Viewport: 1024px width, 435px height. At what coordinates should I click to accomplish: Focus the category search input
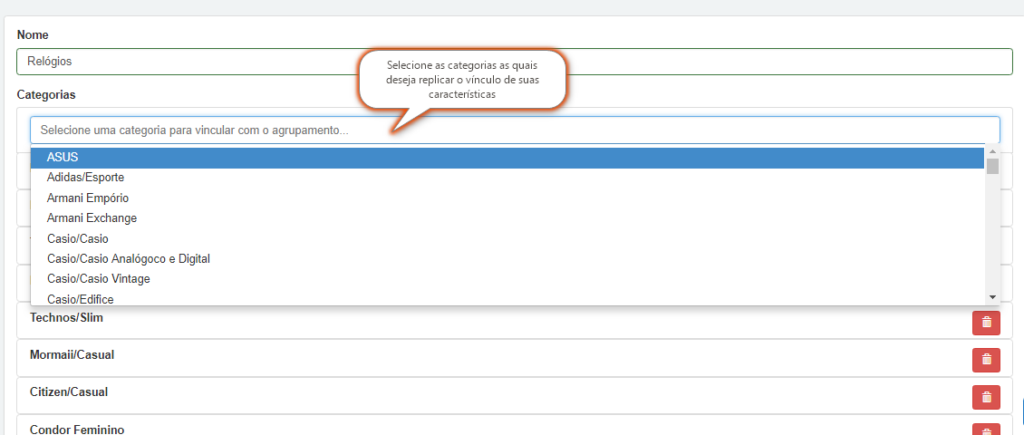tap(515, 130)
